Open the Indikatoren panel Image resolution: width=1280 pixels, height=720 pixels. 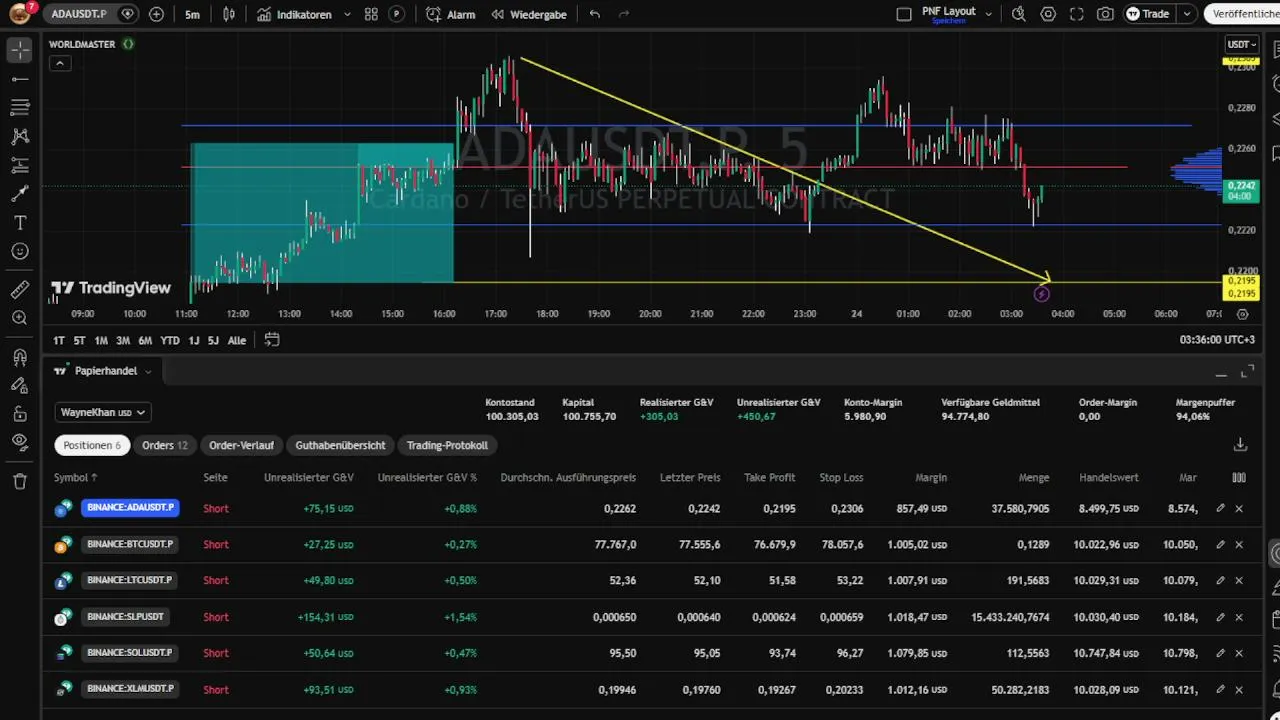(294, 14)
